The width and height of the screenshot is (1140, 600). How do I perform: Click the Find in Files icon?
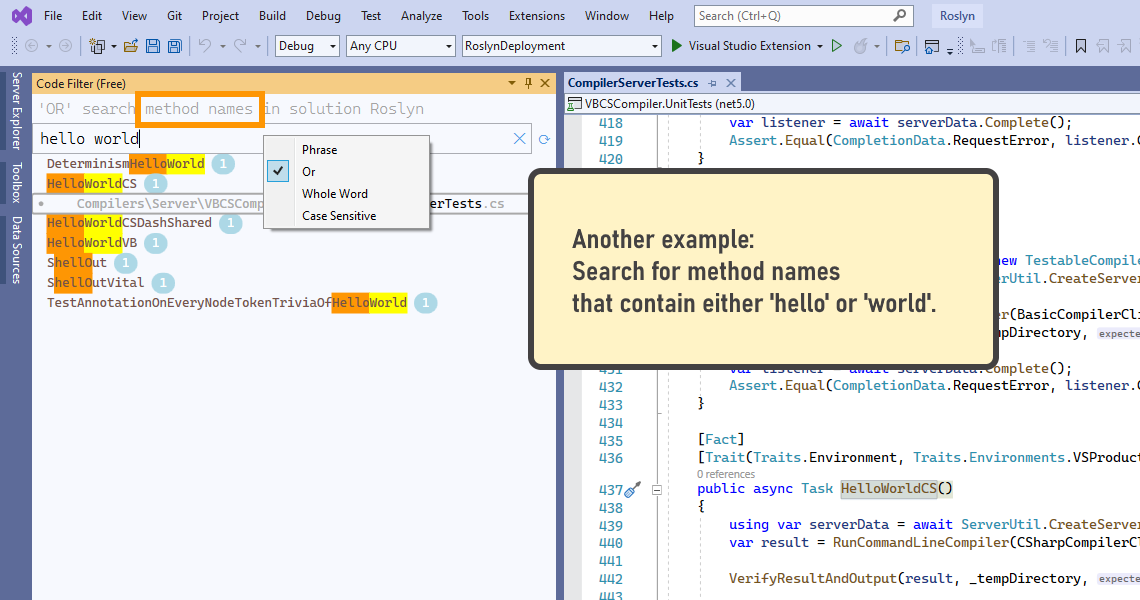[902, 46]
